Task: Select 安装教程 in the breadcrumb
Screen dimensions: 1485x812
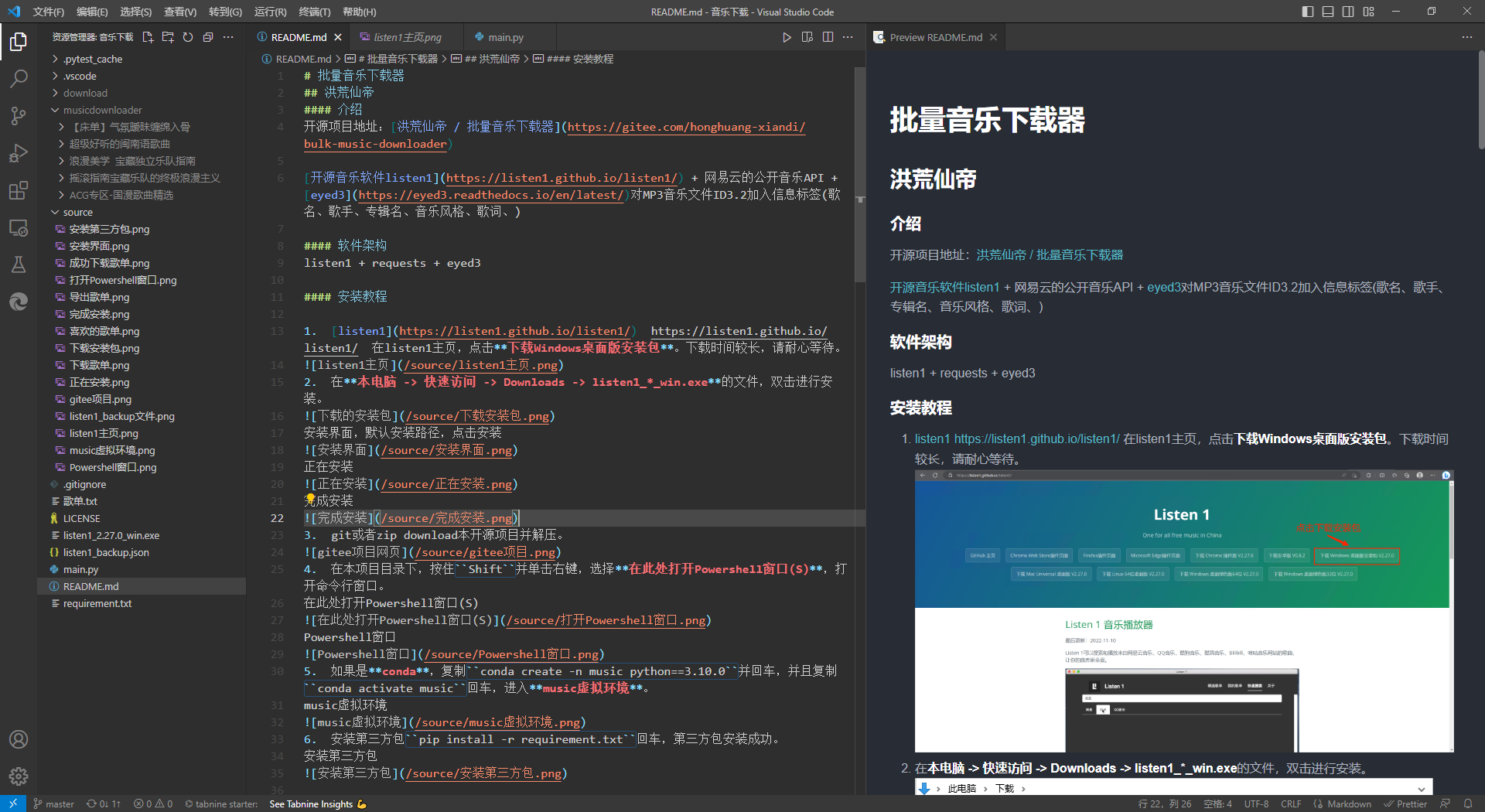Action: 573,59
